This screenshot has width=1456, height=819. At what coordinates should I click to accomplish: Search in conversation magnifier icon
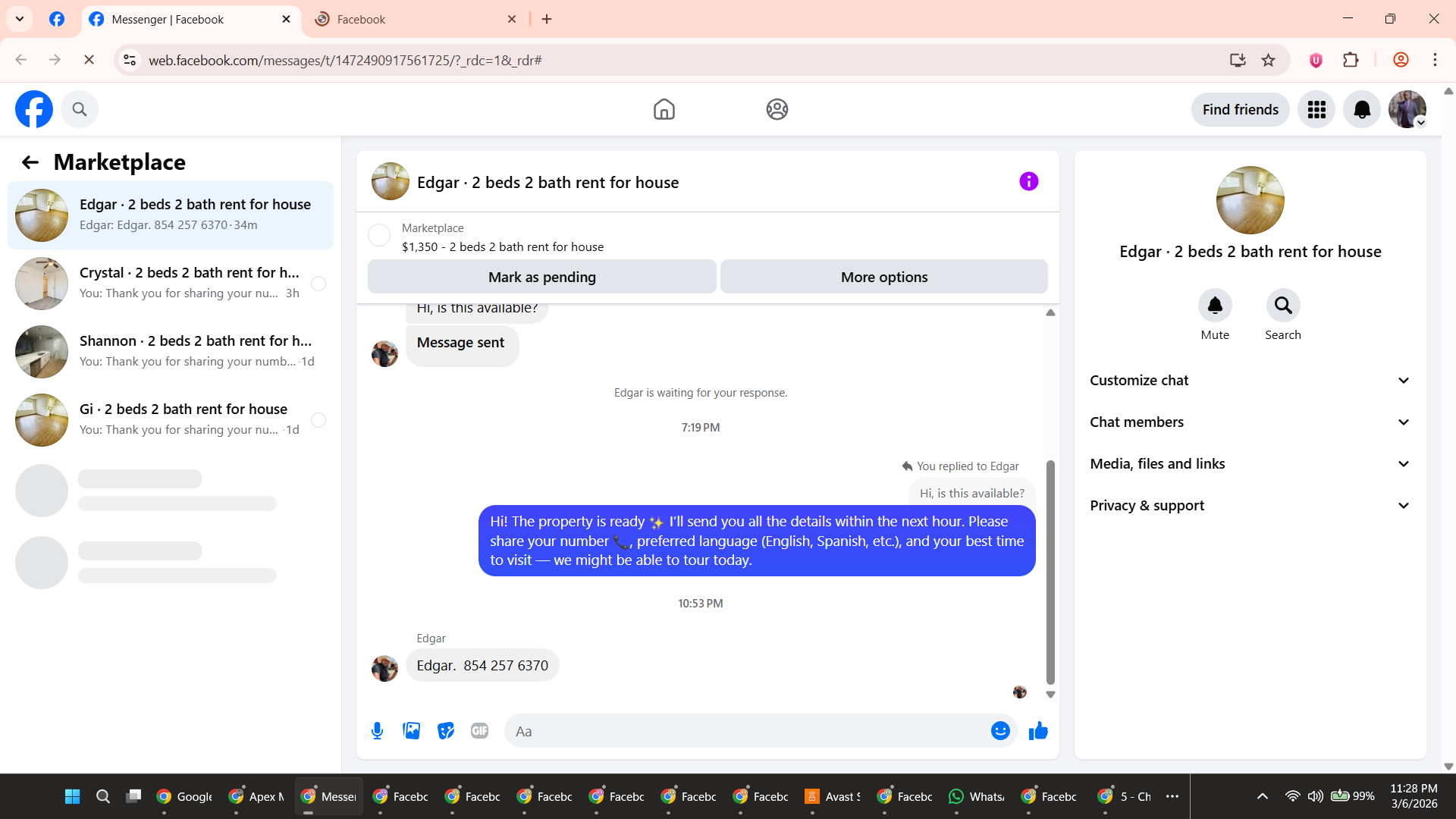pyautogui.click(x=1282, y=306)
